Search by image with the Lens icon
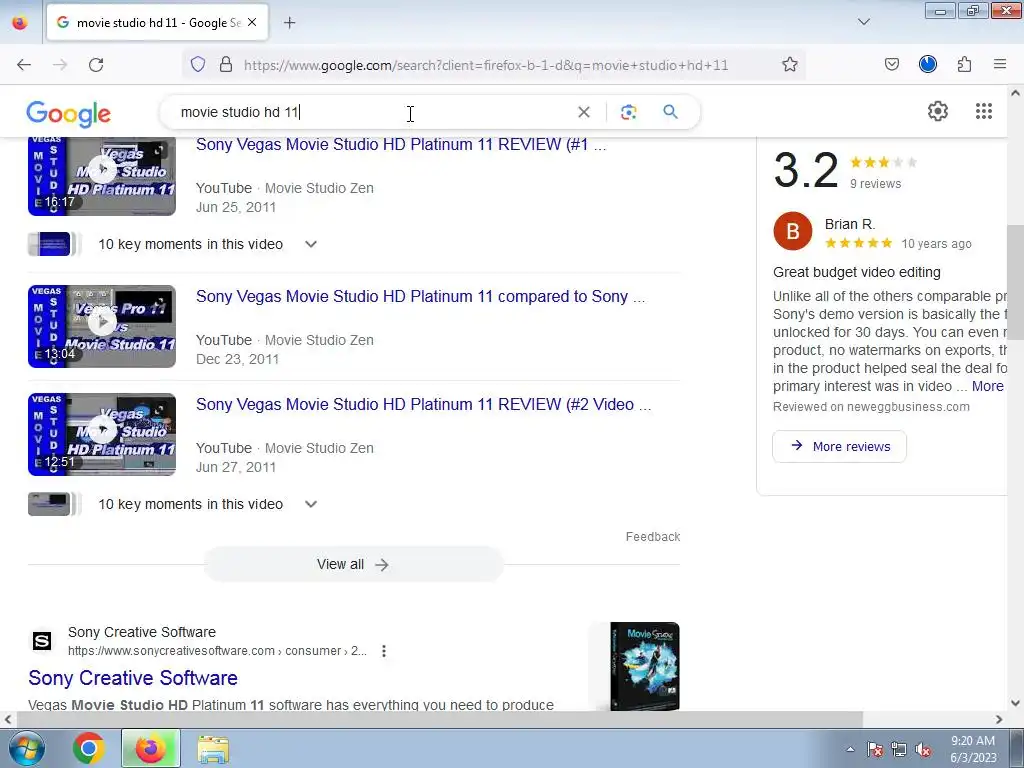 tap(629, 112)
